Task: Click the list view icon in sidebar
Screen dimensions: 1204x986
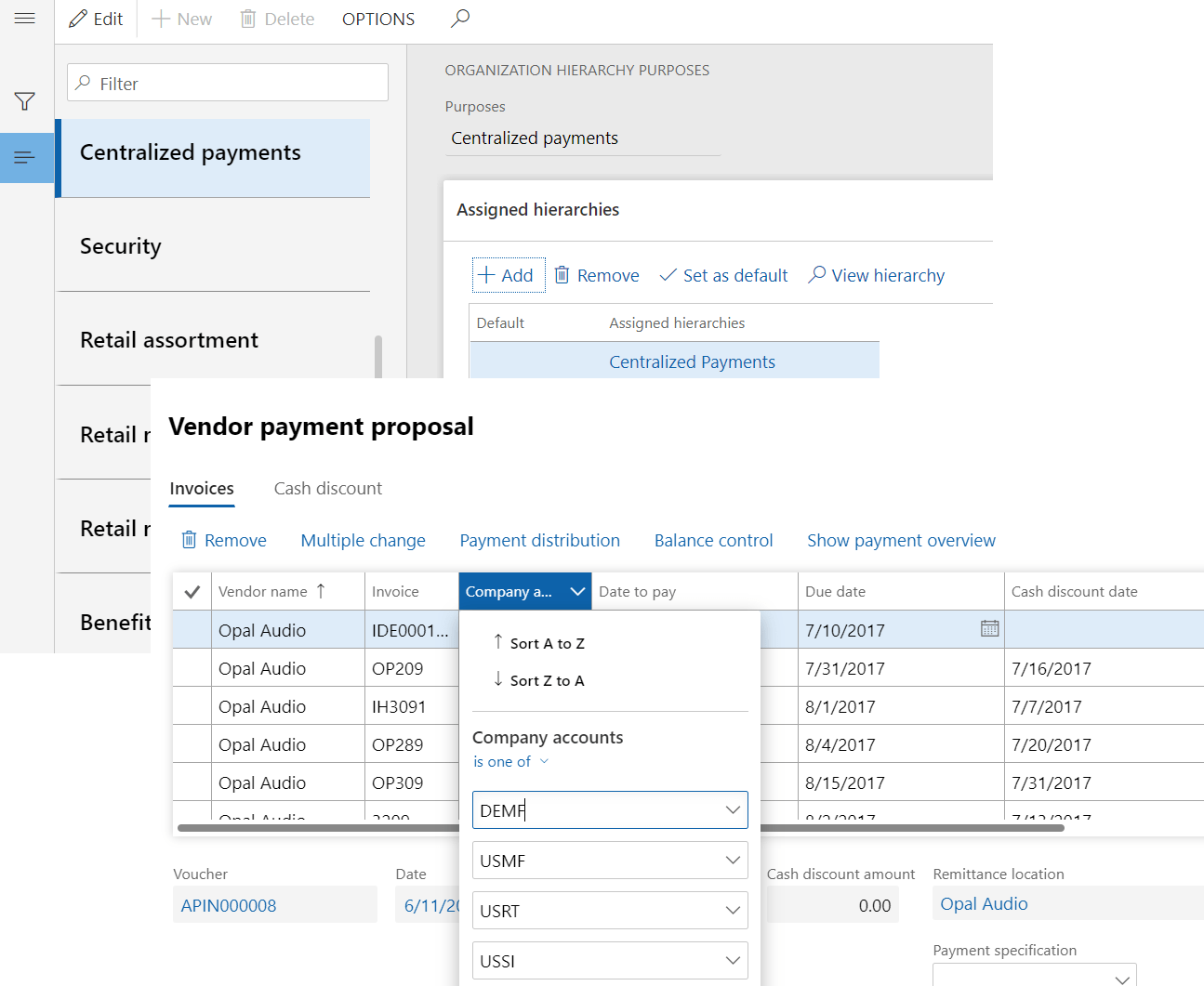Action: pos(25,158)
